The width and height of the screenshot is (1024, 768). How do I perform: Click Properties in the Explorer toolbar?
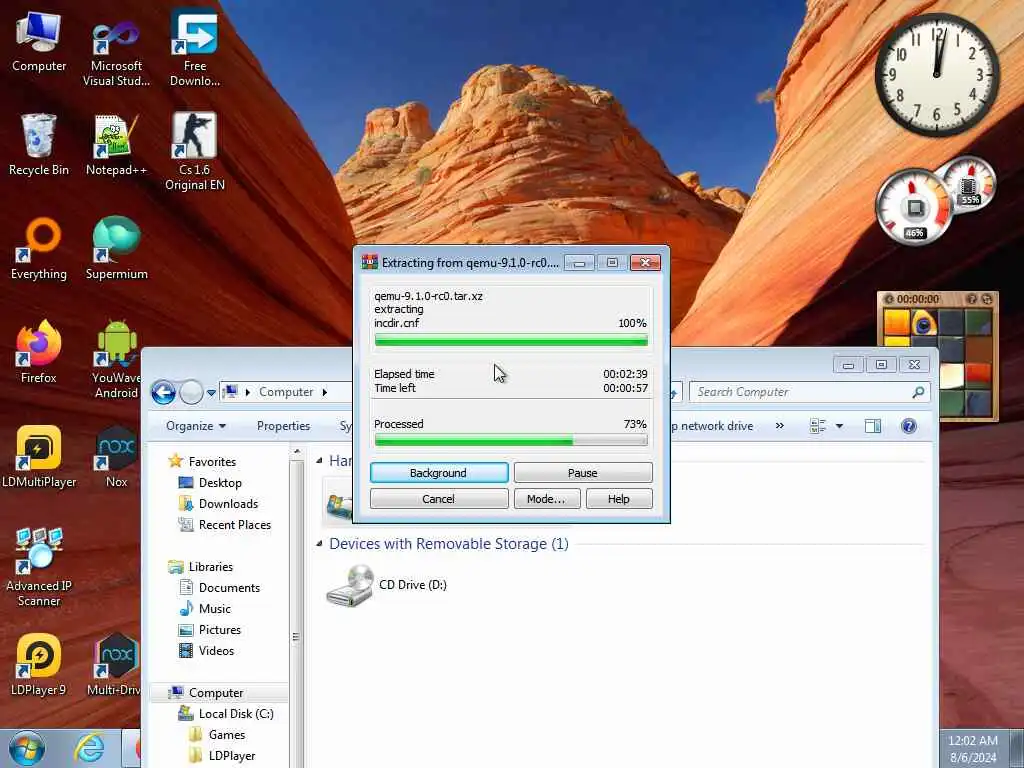click(x=283, y=426)
